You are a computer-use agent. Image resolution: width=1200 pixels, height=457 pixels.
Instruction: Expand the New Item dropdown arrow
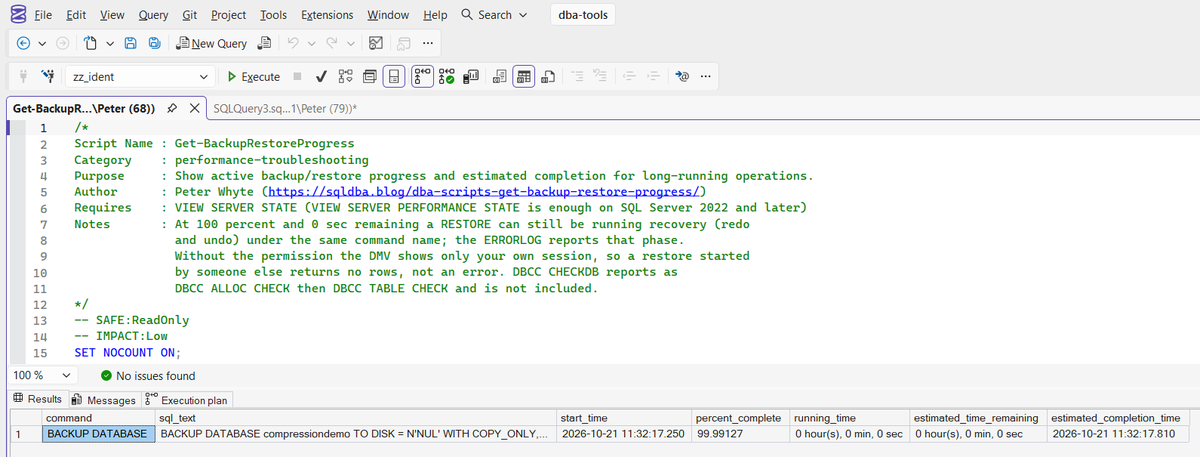tap(108, 43)
